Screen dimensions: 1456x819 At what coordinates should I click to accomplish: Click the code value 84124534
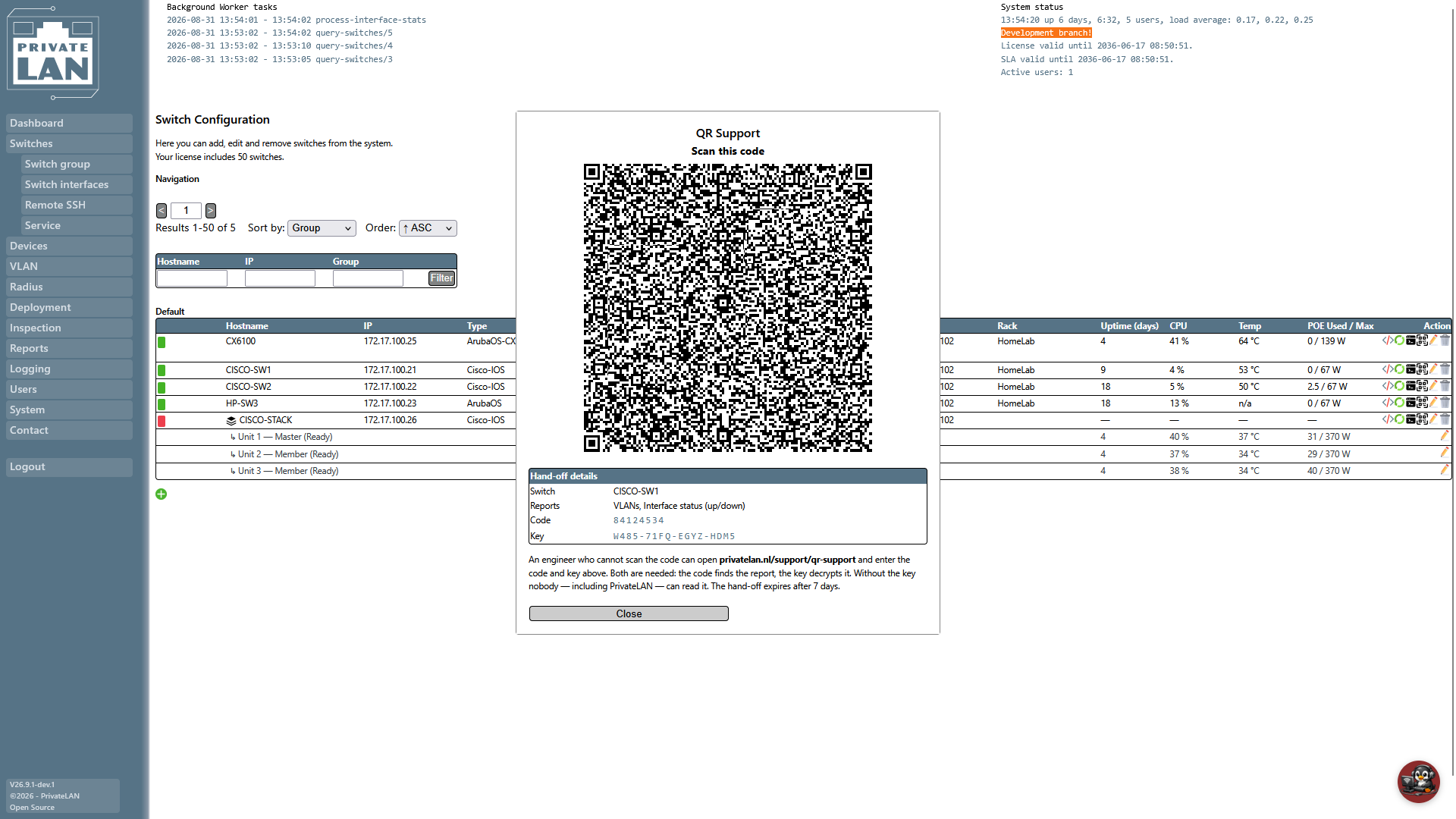click(639, 520)
